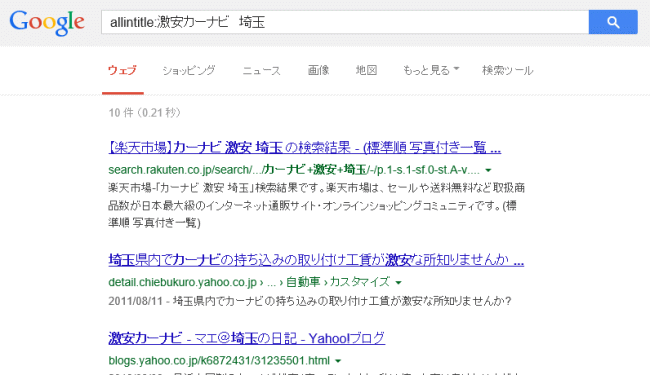Switch to the ショッピング tab
The image size is (650, 375).
189,70
